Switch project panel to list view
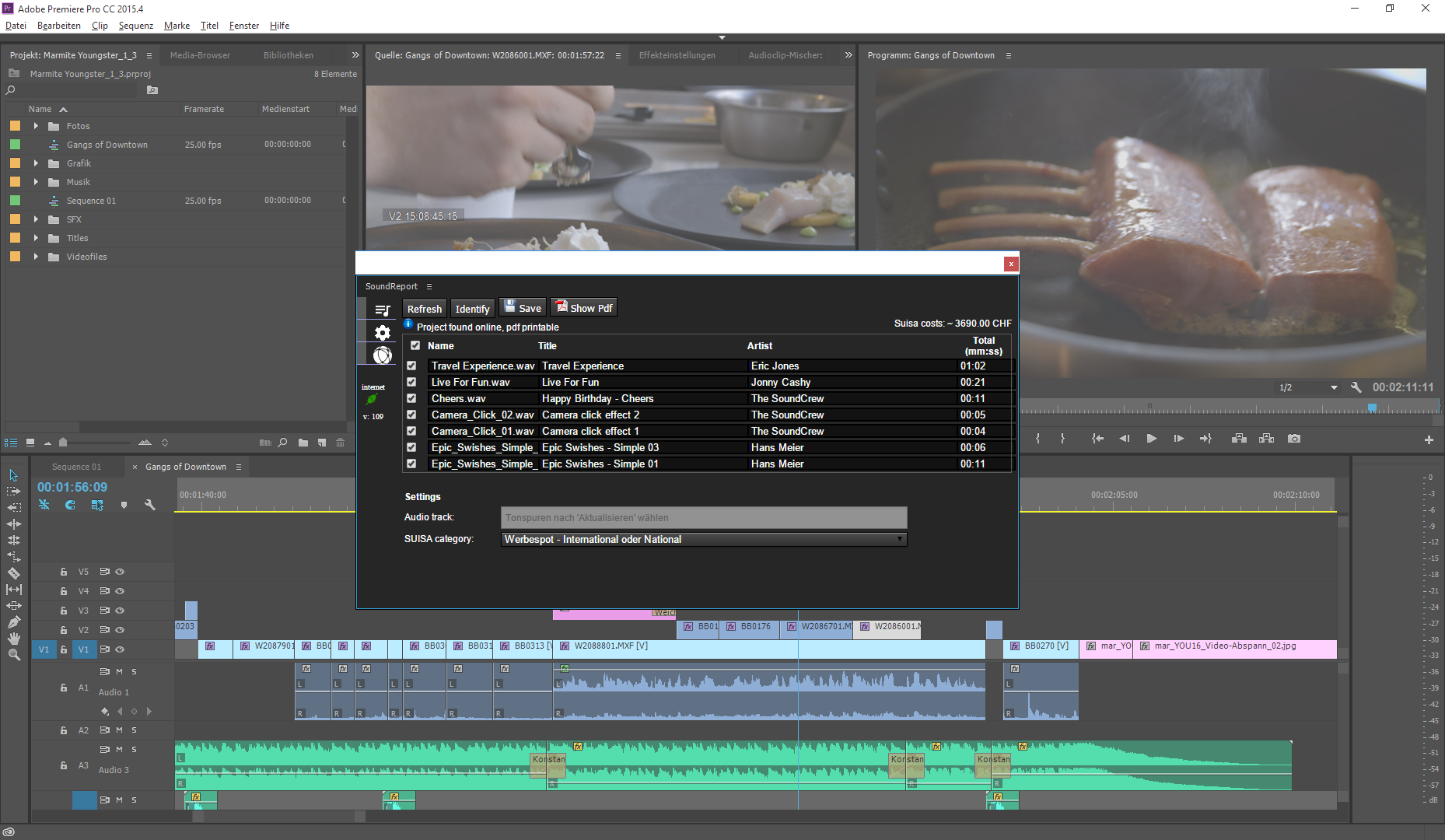 pos(11,443)
